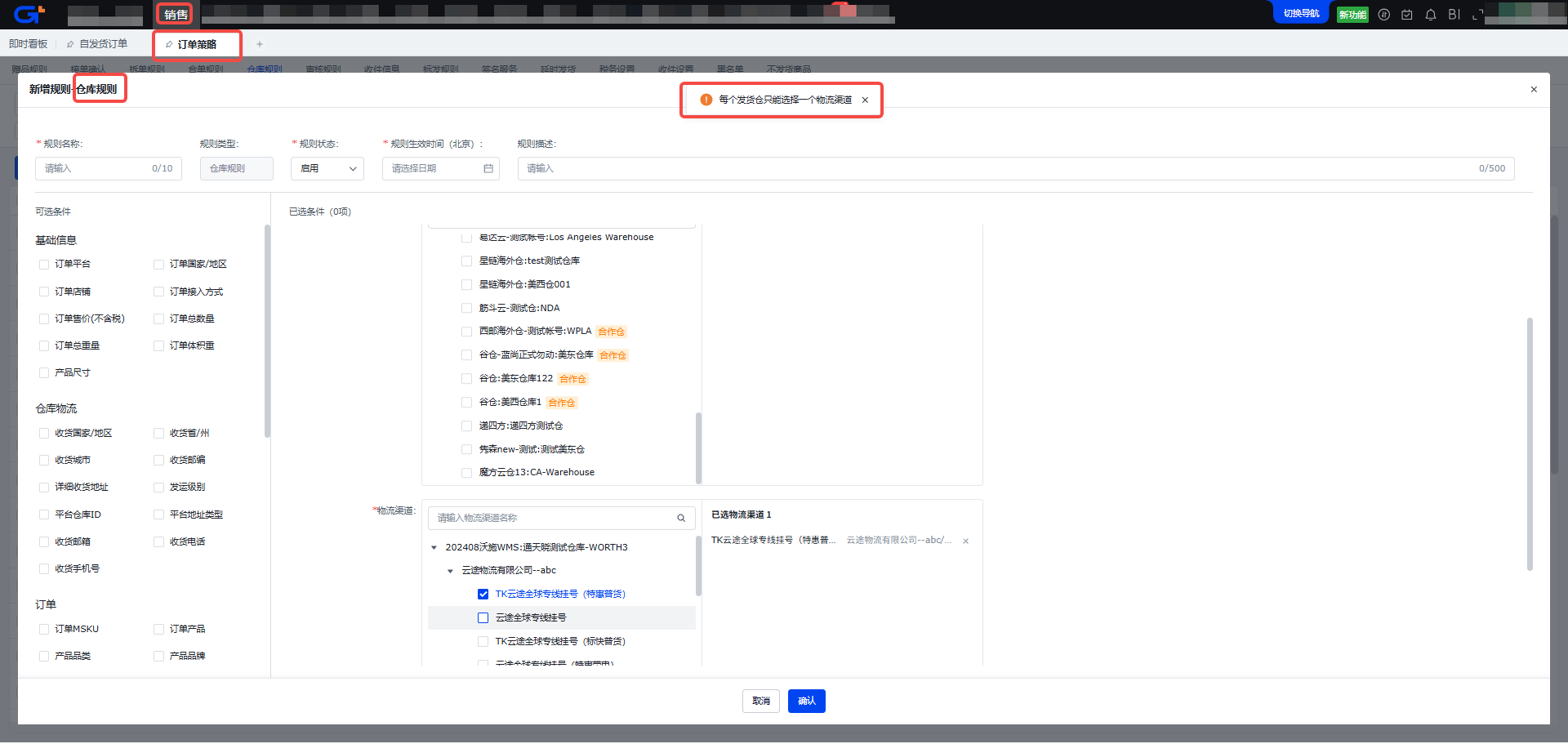The image size is (1568, 744).
Task: Check TK云途全球专线挂号 (标快普货) channel
Action: (483, 642)
